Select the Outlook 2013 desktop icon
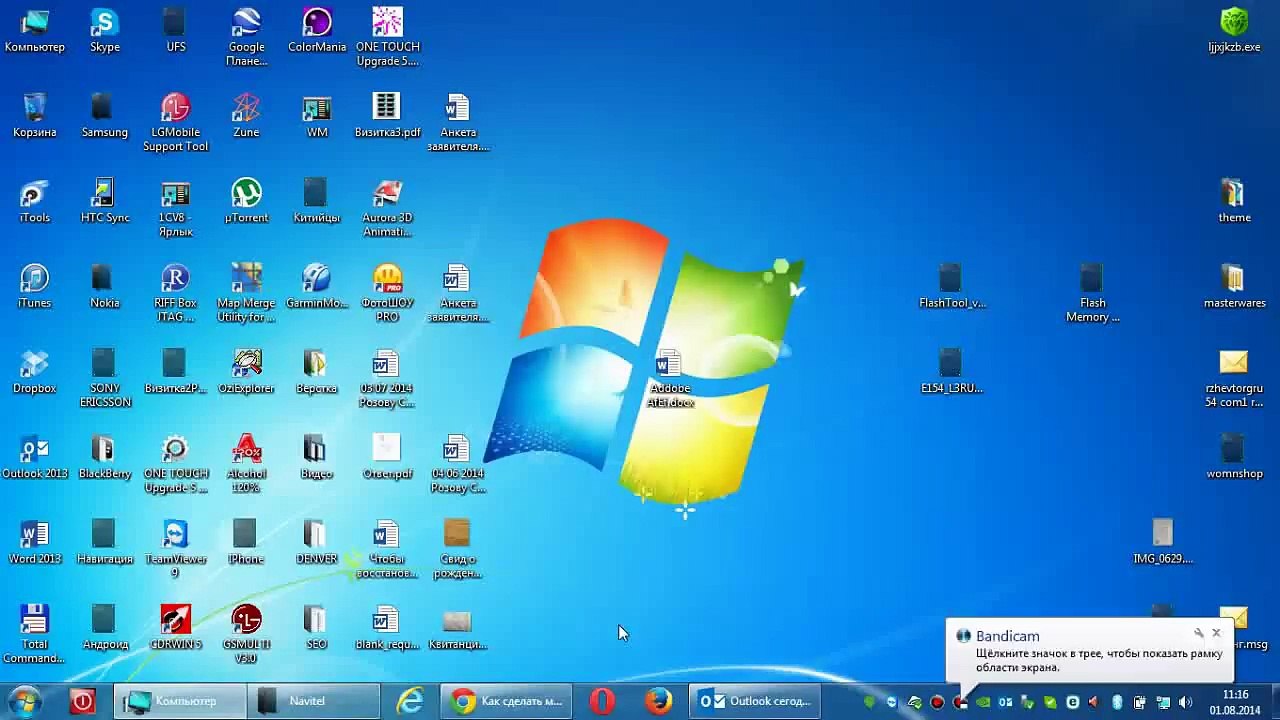The height and width of the screenshot is (720, 1280). [x=34, y=457]
